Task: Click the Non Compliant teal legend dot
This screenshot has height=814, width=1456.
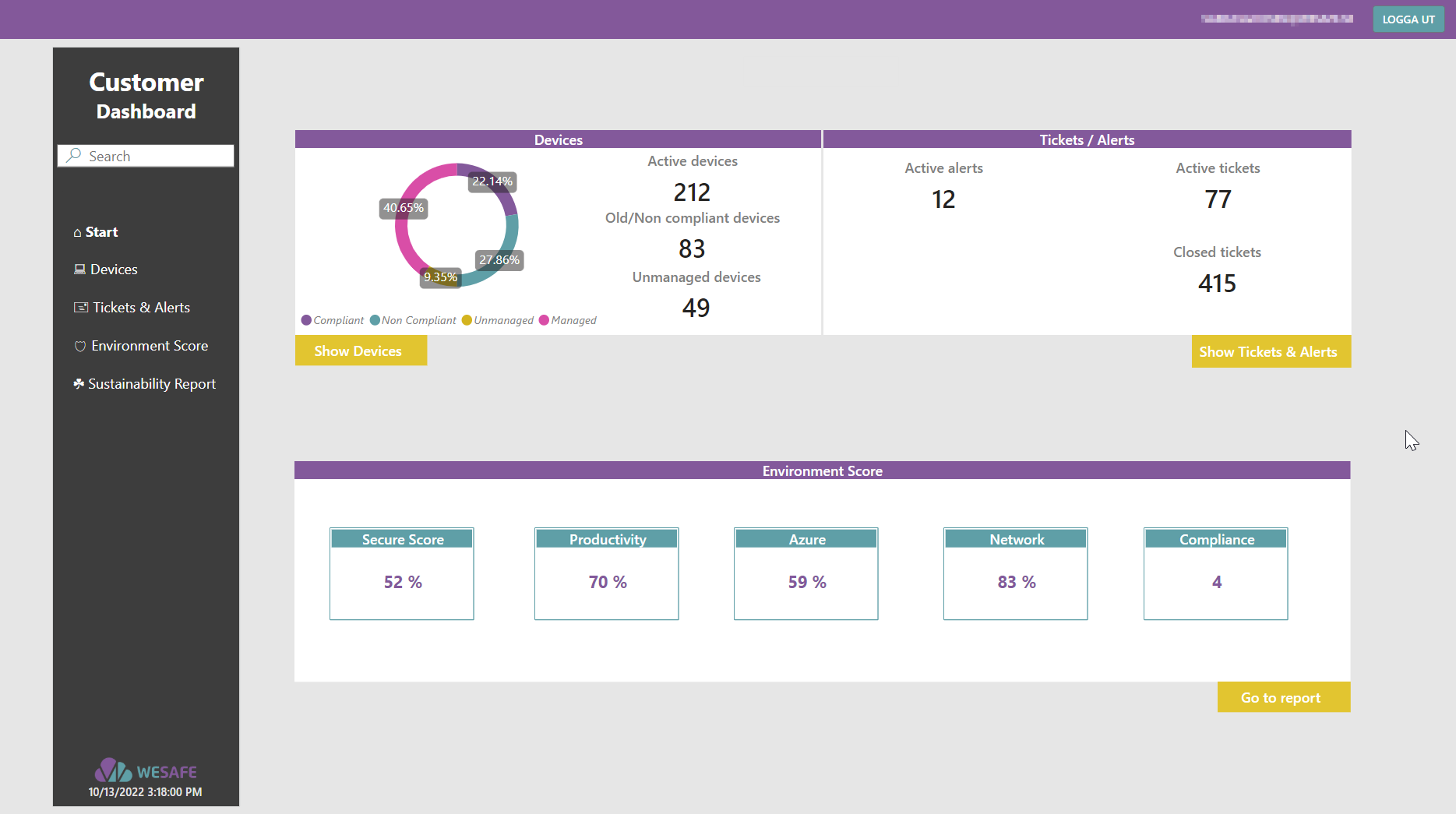Action: coord(375,320)
